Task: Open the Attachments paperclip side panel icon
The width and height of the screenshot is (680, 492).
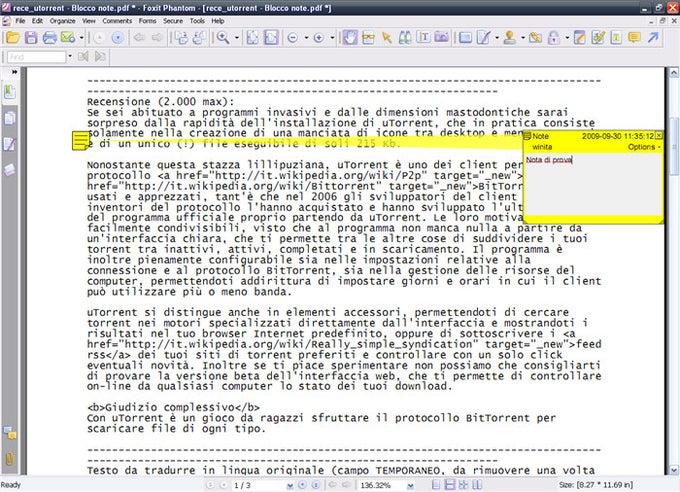Action: point(10,459)
